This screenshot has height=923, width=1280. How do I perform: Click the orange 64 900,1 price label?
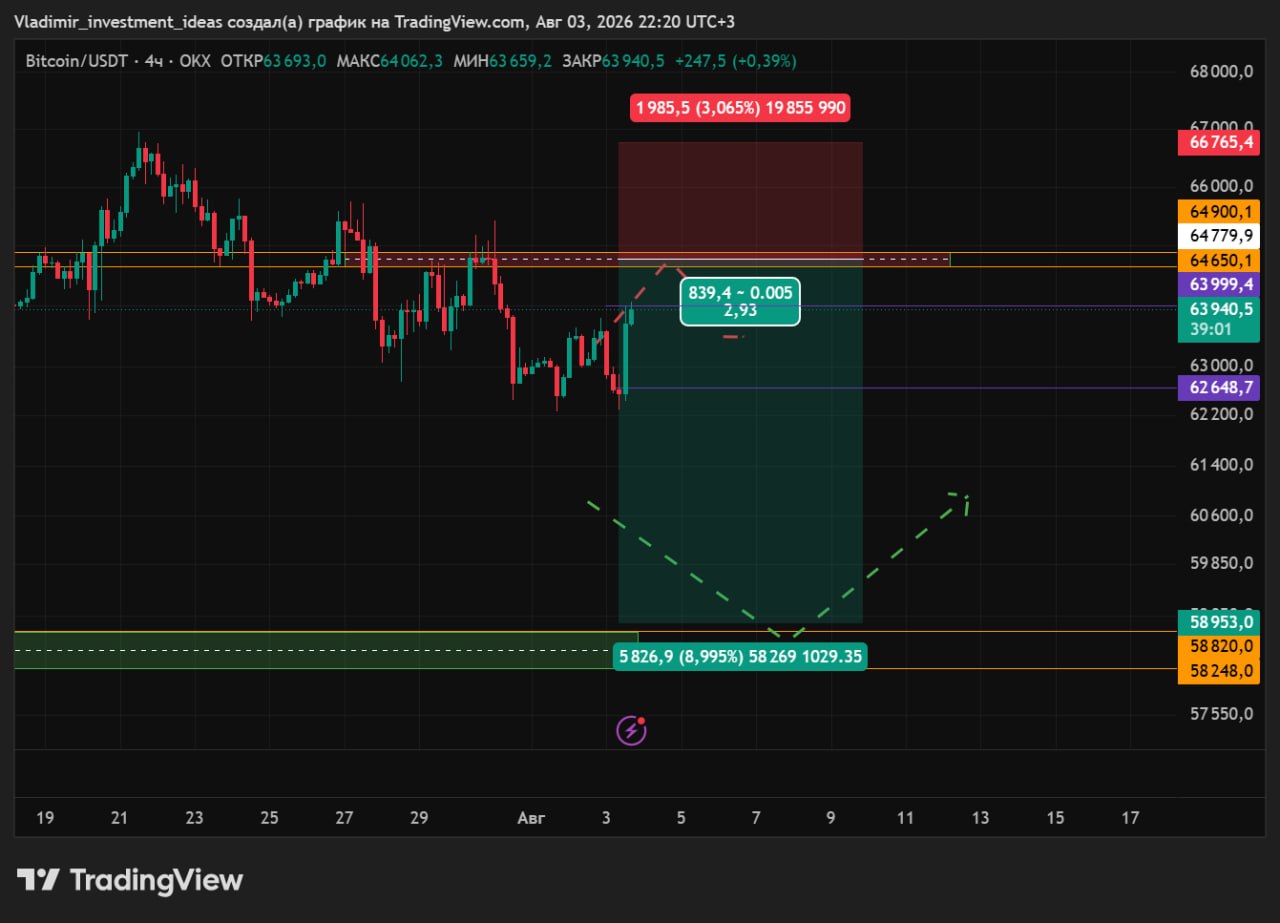pos(1220,212)
